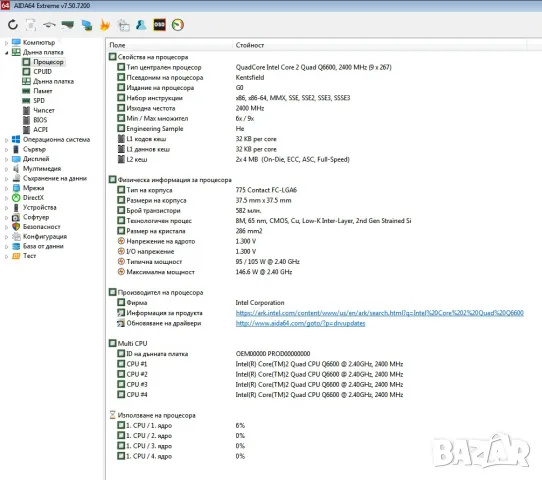The image size is (542, 480).
Task: Select the Чипсет tree item
Action: pos(44,110)
